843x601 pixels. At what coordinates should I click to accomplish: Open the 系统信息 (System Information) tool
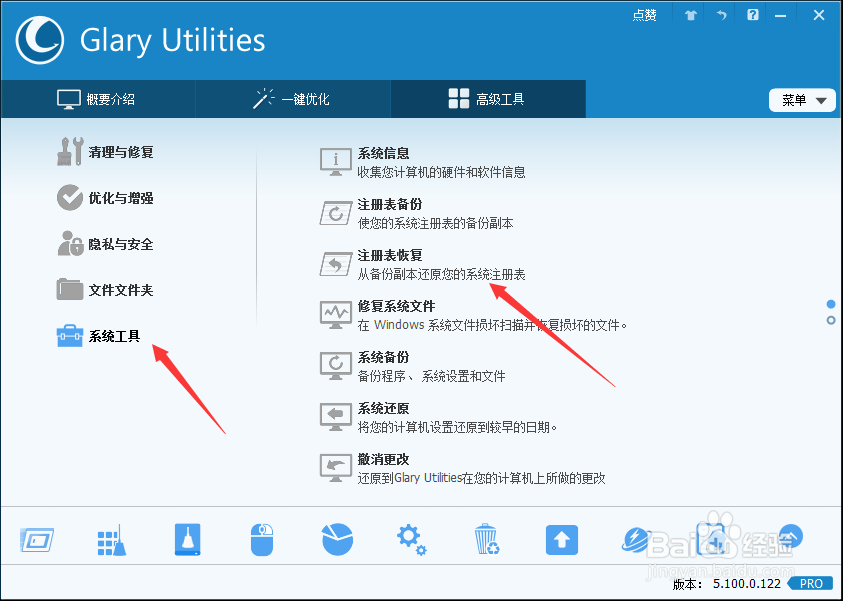pos(385,155)
